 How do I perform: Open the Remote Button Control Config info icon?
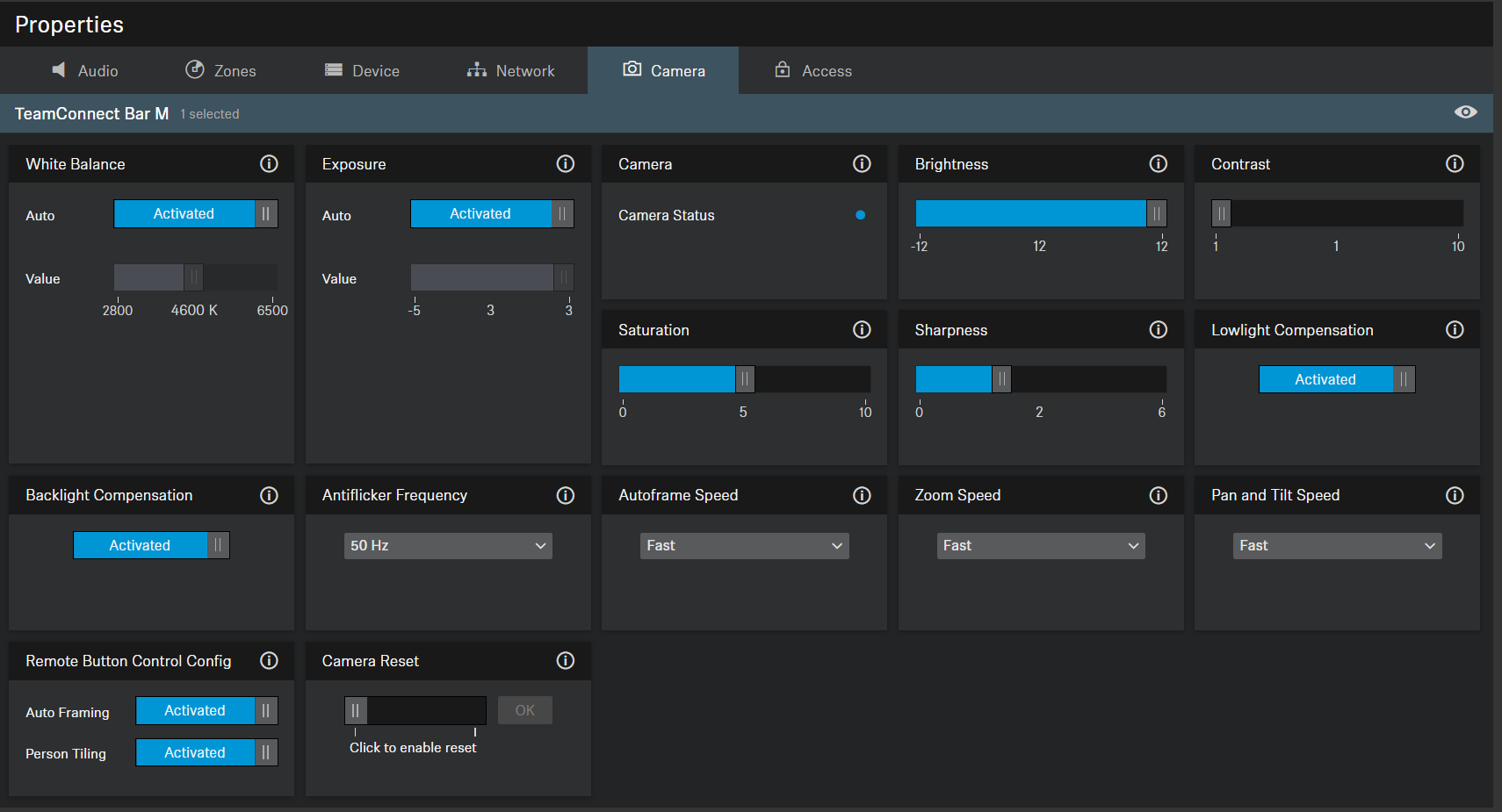pyautogui.click(x=269, y=660)
